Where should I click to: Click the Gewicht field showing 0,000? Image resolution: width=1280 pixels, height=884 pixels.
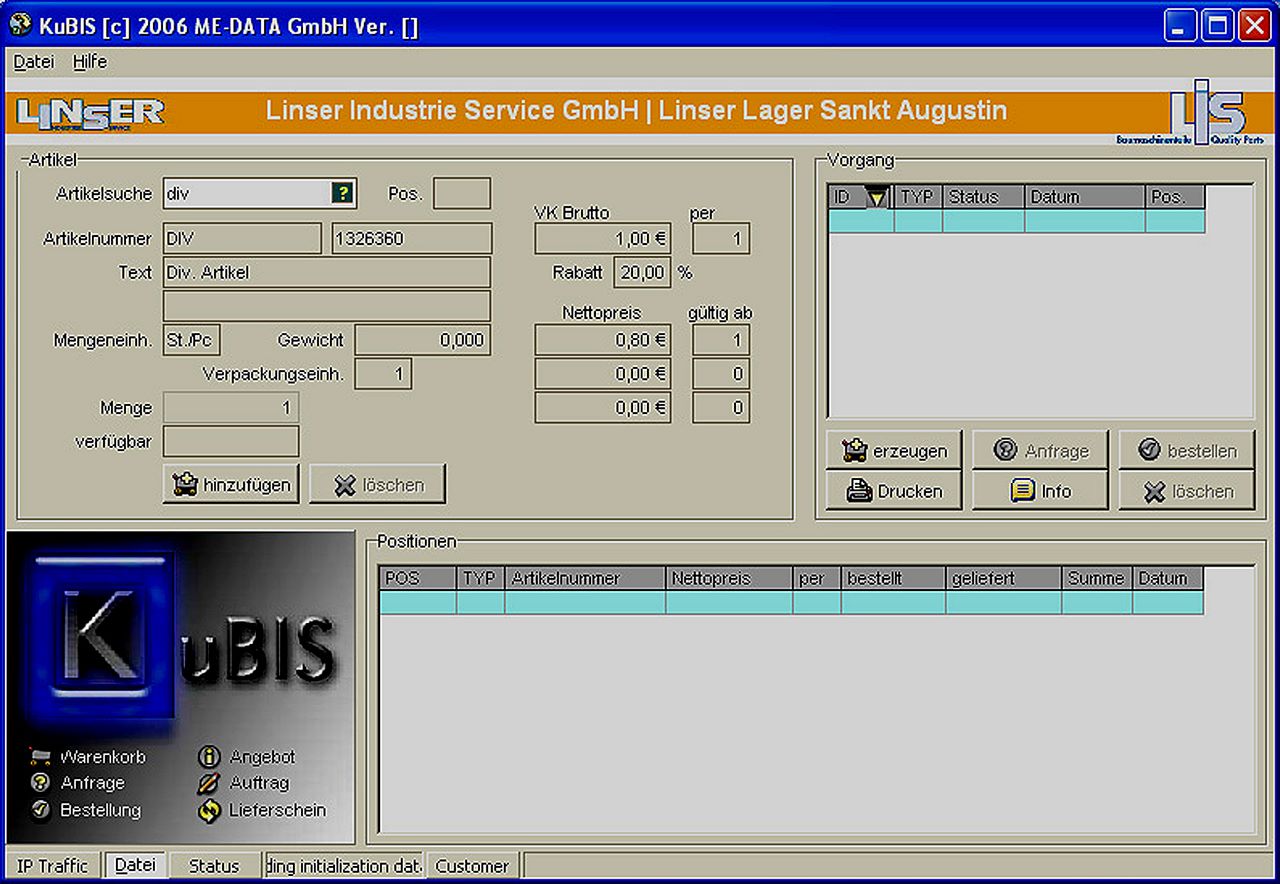tap(423, 340)
